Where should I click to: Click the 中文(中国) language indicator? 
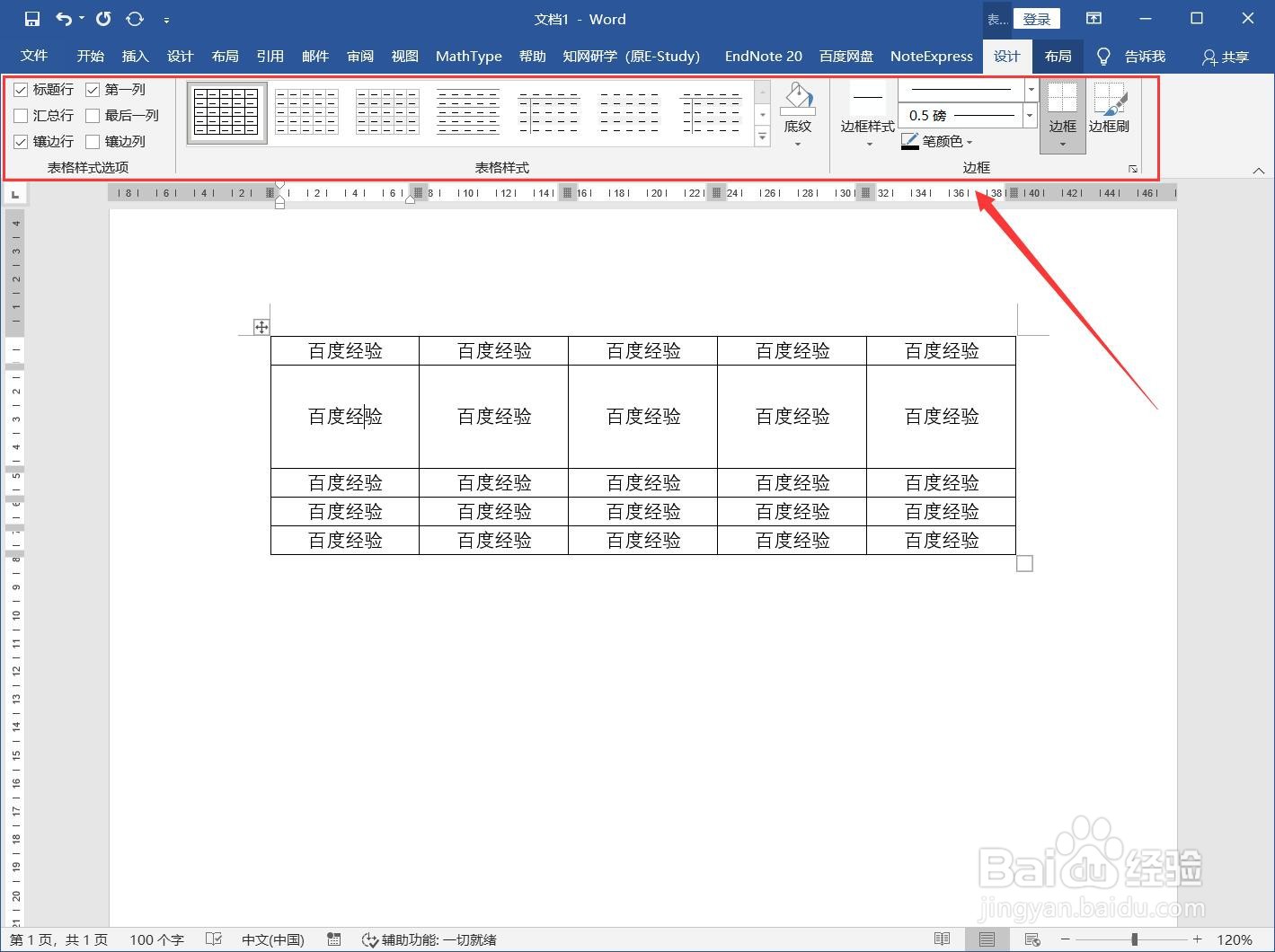[x=273, y=939]
